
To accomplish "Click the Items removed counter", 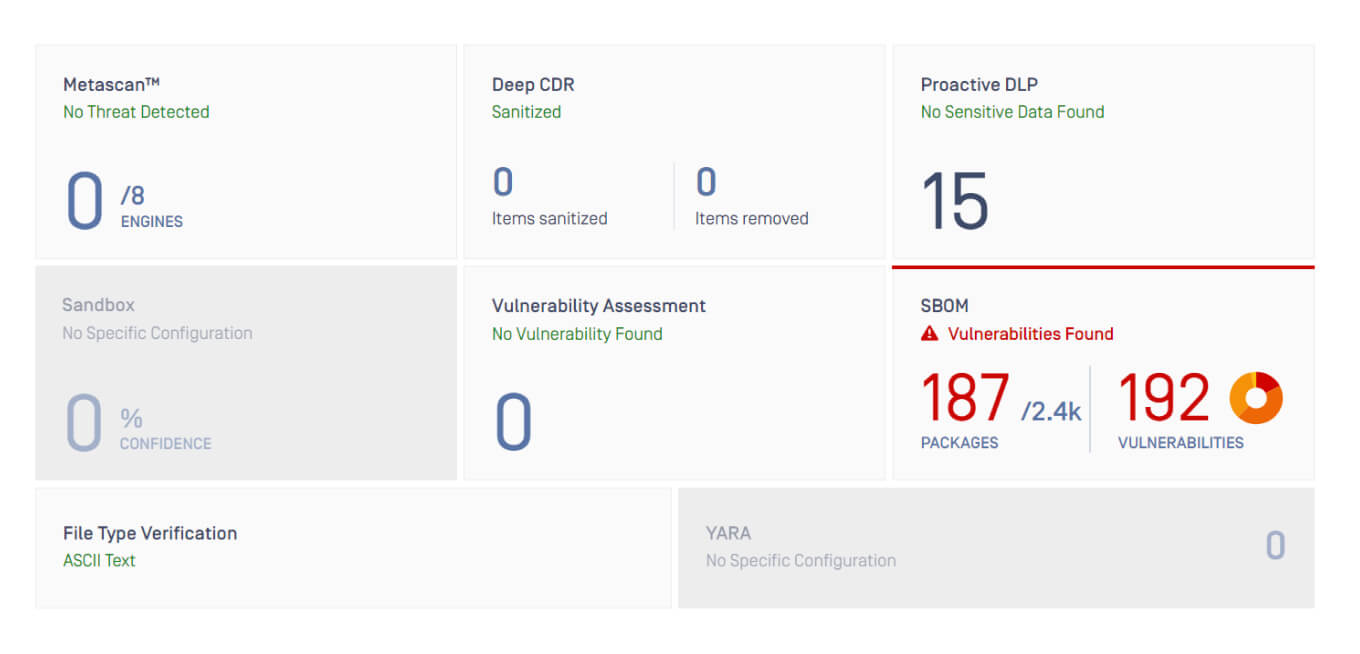I will (706, 183).
